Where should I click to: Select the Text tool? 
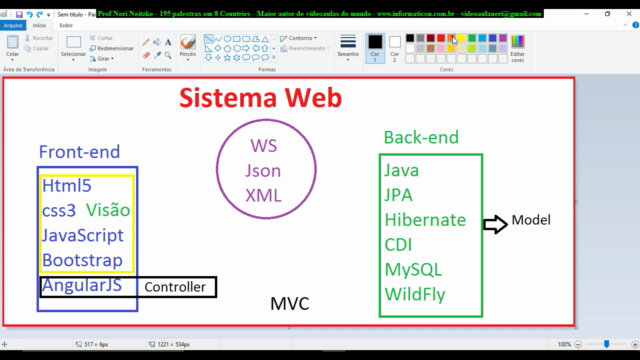pyautogui.click(x=168, y=42)
